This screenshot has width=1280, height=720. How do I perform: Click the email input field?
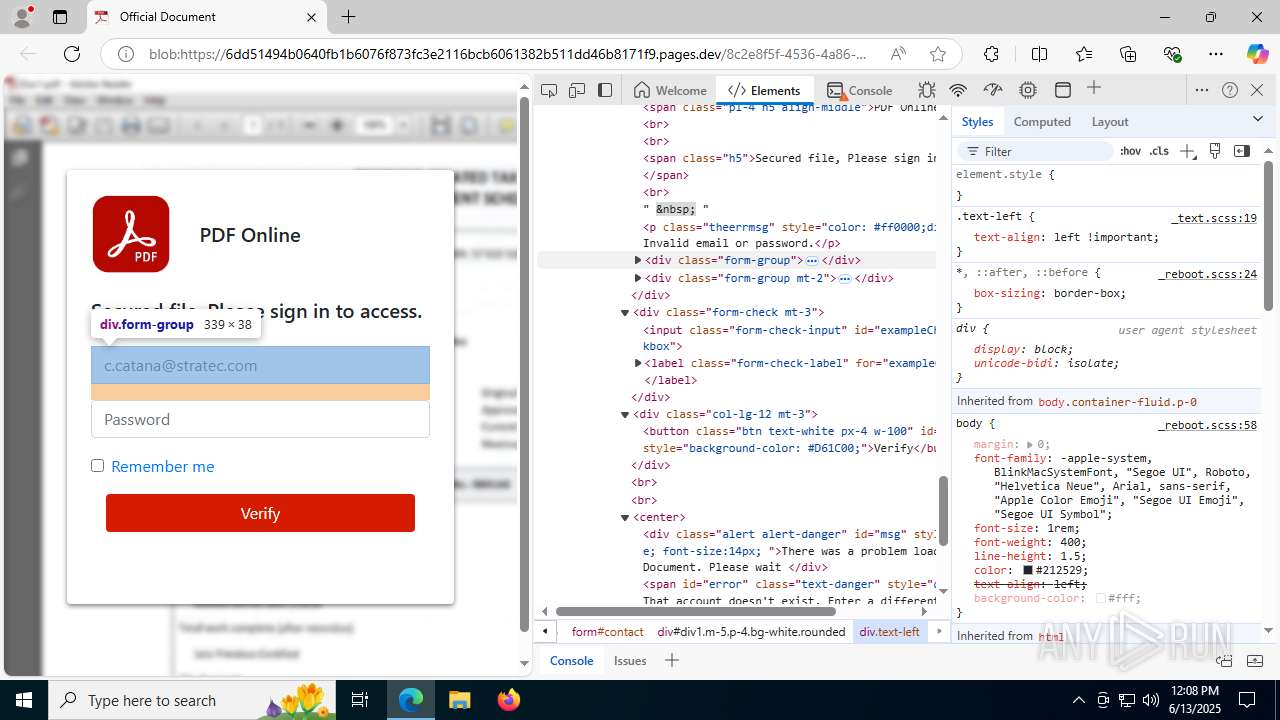pyautogui.click(x=260, y=365)
